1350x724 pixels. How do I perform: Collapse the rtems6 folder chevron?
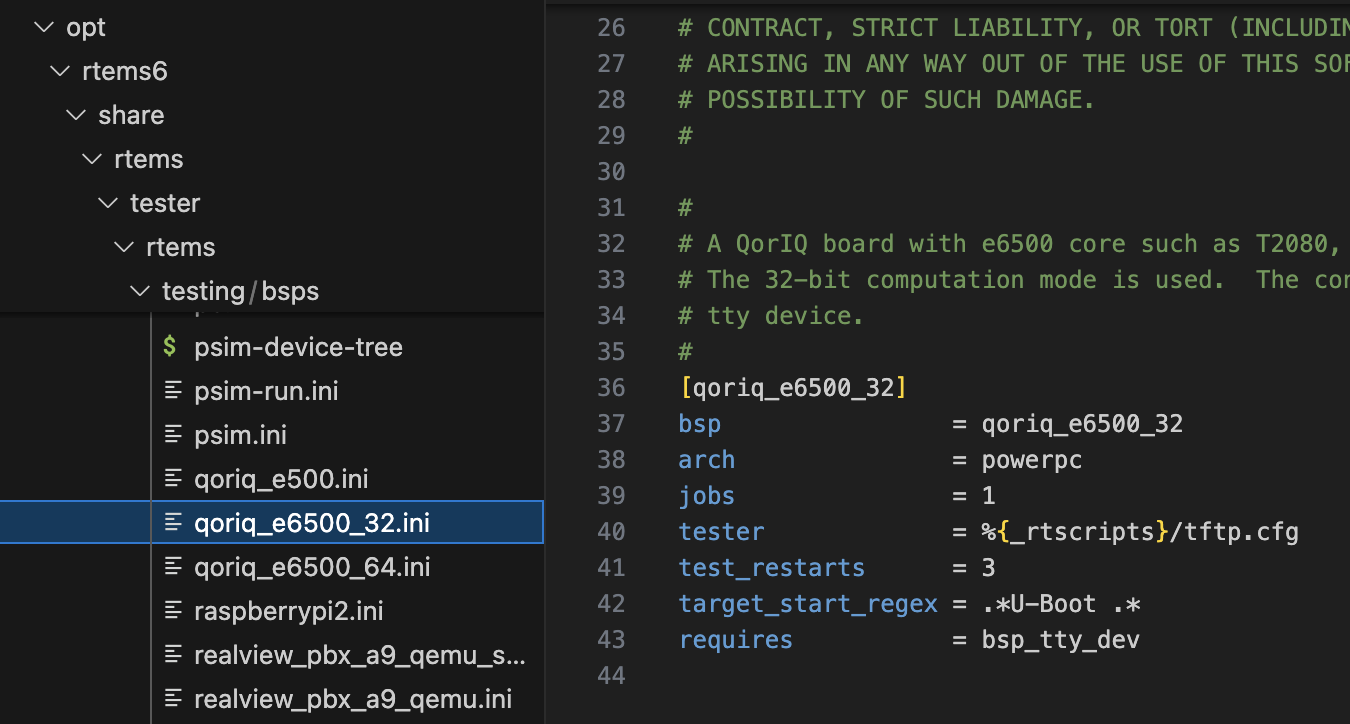point(59,72)
